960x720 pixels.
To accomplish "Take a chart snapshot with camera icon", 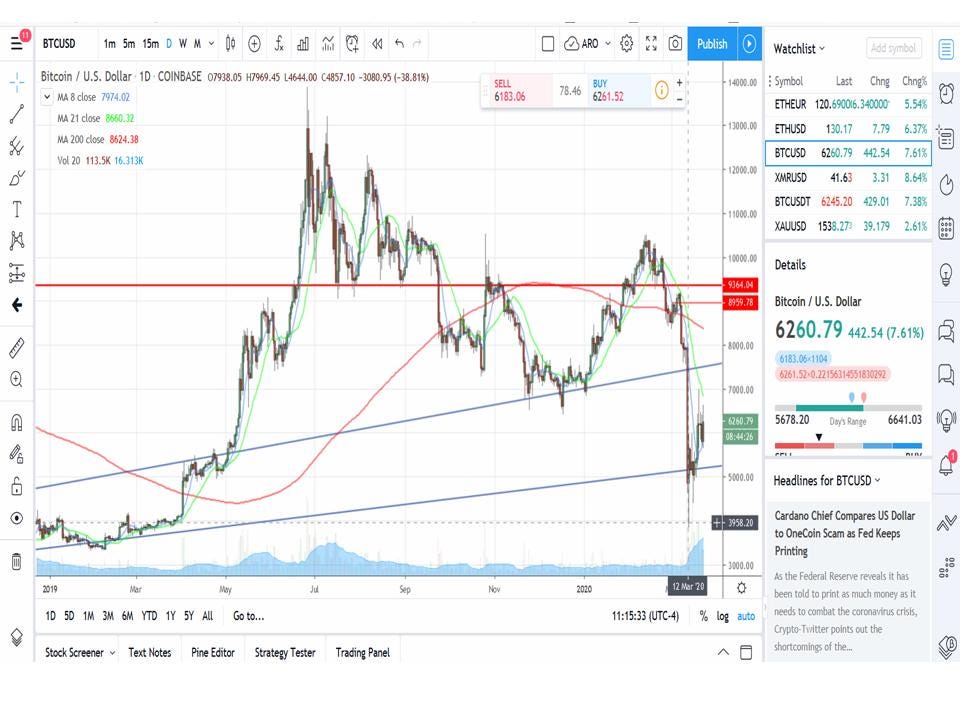I will pos(675,43).
